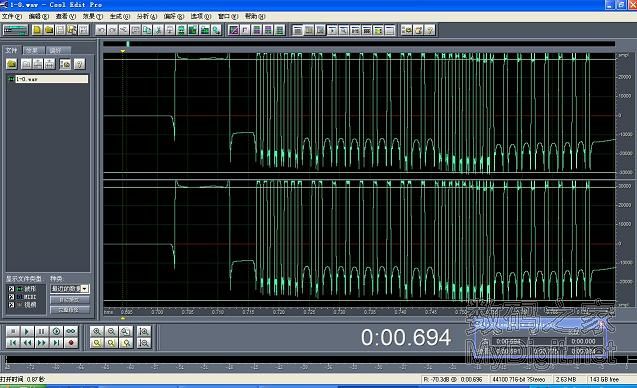This screenshot has width=637, height=388.
Task: Zoom out horizontally with the minus magnifier
Action: click(111, 332)
